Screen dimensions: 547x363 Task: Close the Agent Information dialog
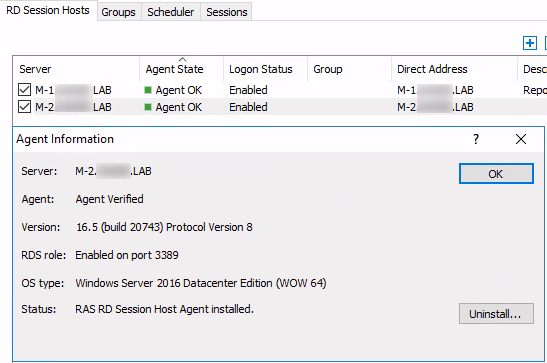click(521, 139)
